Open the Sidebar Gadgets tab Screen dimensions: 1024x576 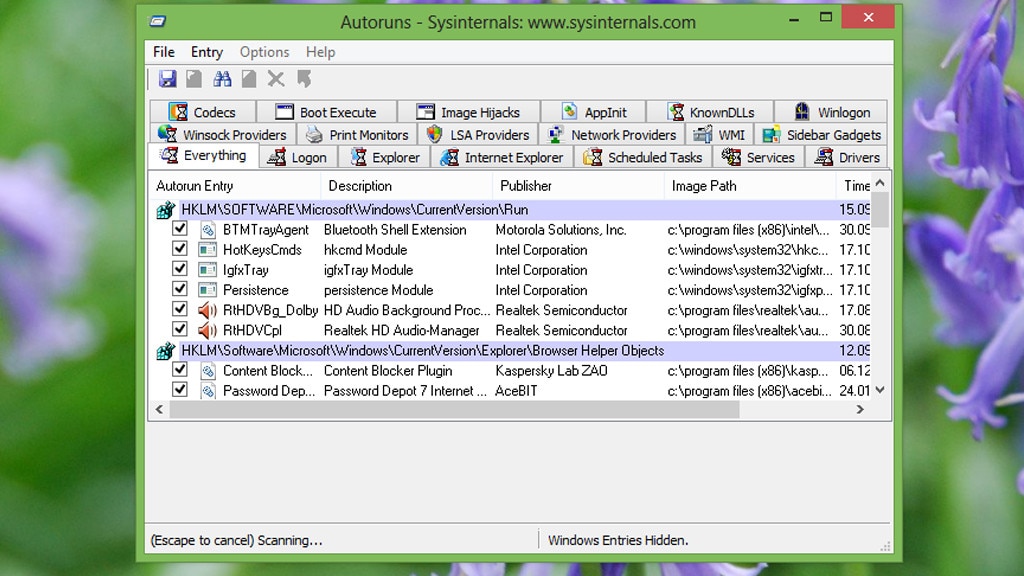(821, 135)
